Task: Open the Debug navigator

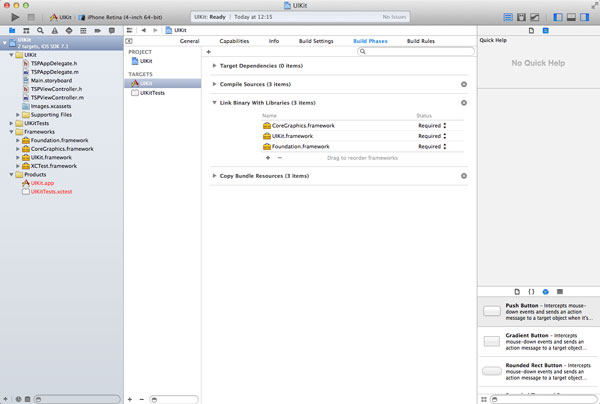Action: [x=83, y=30]
